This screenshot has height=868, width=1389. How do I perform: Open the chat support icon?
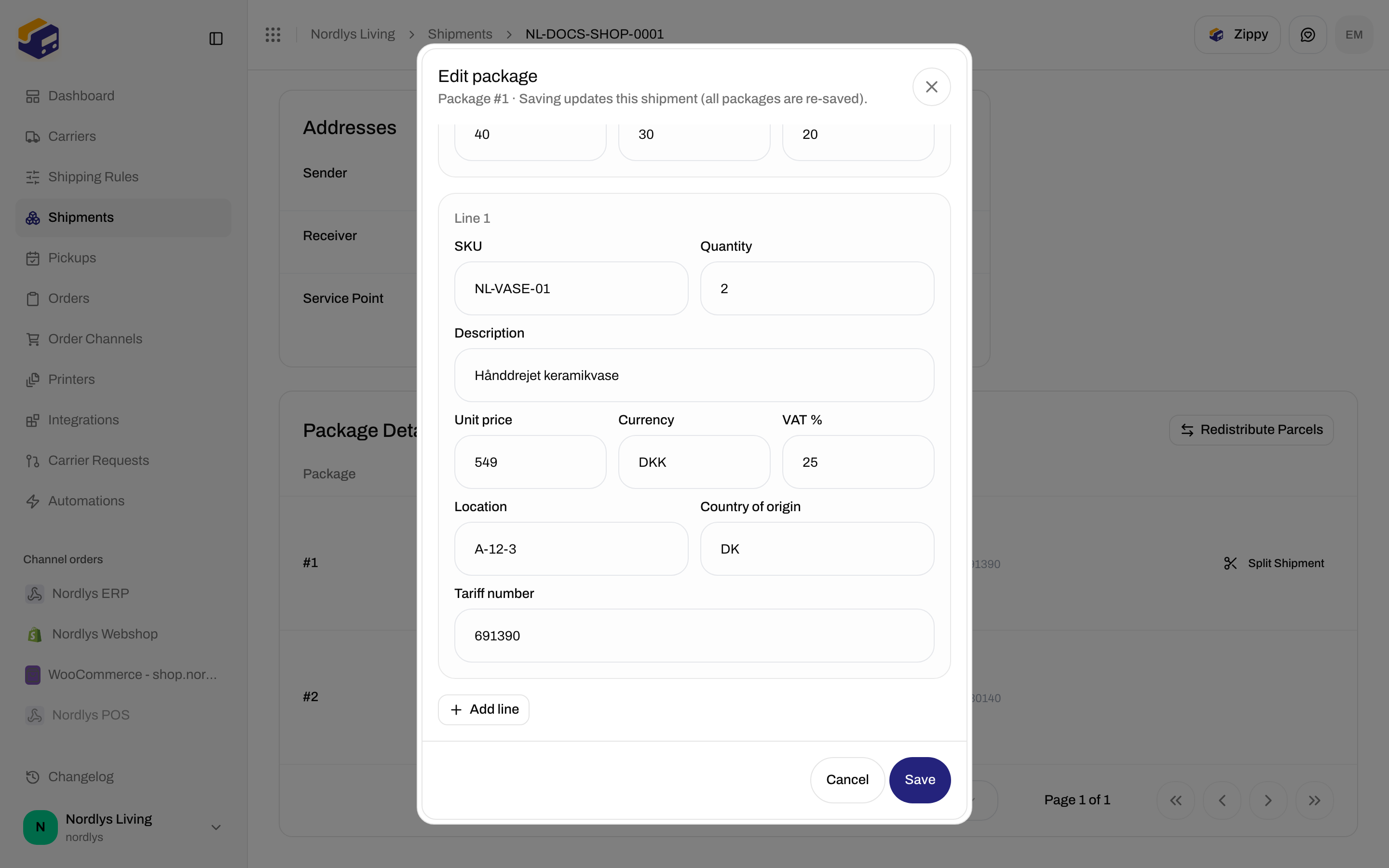pos(1307,35)
